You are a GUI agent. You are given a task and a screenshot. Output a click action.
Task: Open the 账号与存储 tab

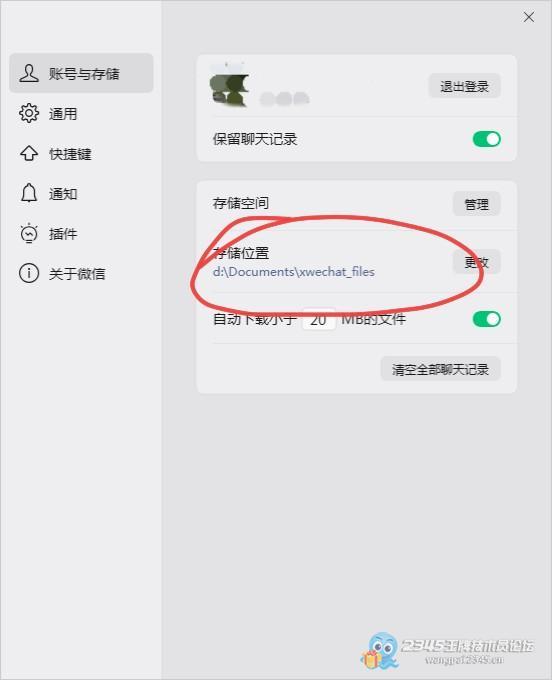81,73
